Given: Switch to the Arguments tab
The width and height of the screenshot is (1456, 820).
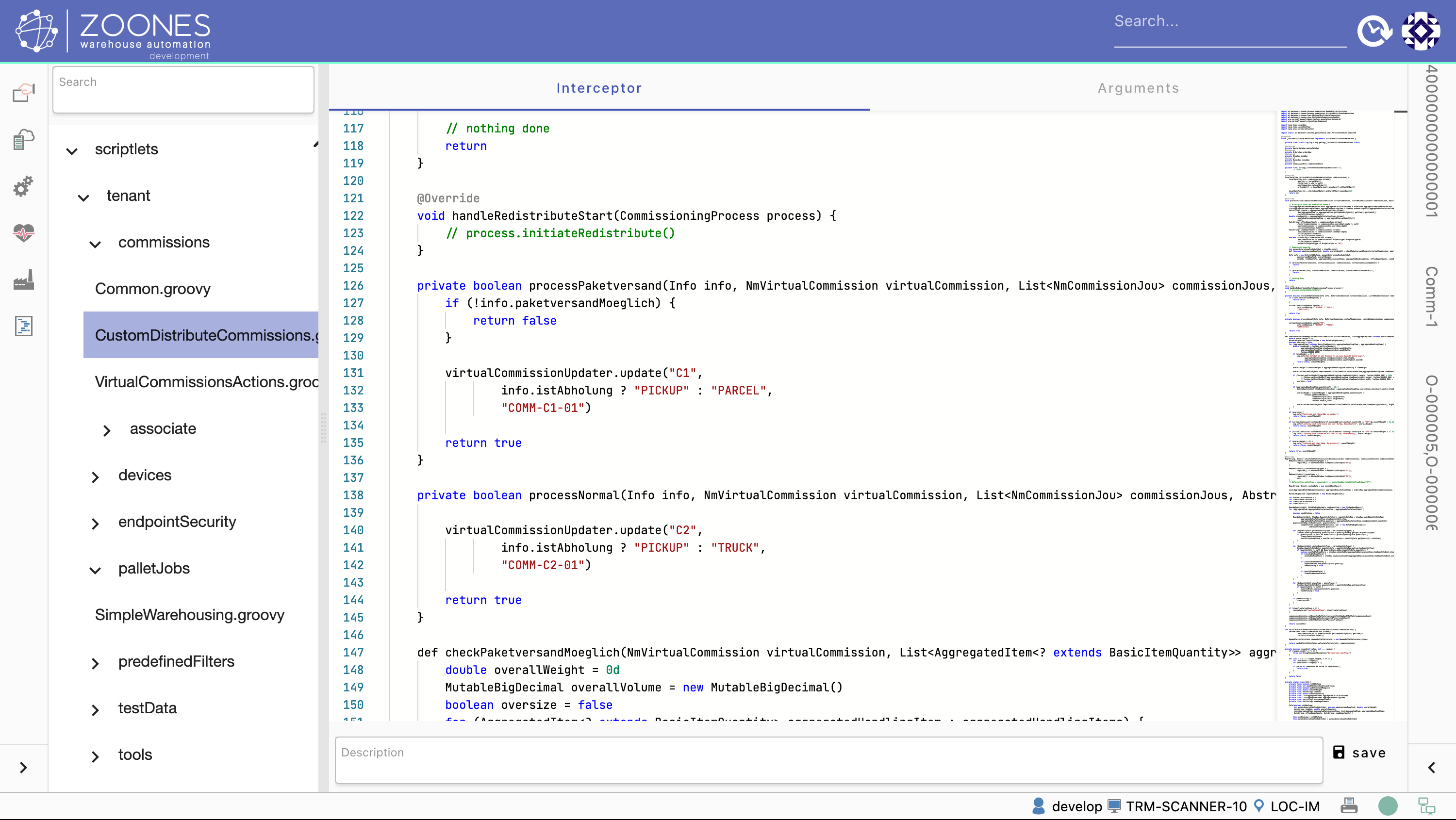Looking at the screenshot, I should click(x=1138, y=88).
